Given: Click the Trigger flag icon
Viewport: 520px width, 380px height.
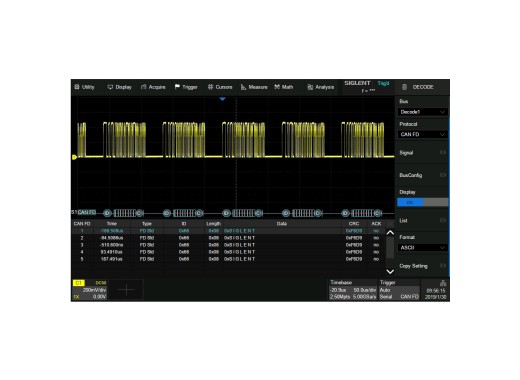Looking at the screenshot, I should tap(177, 87).
